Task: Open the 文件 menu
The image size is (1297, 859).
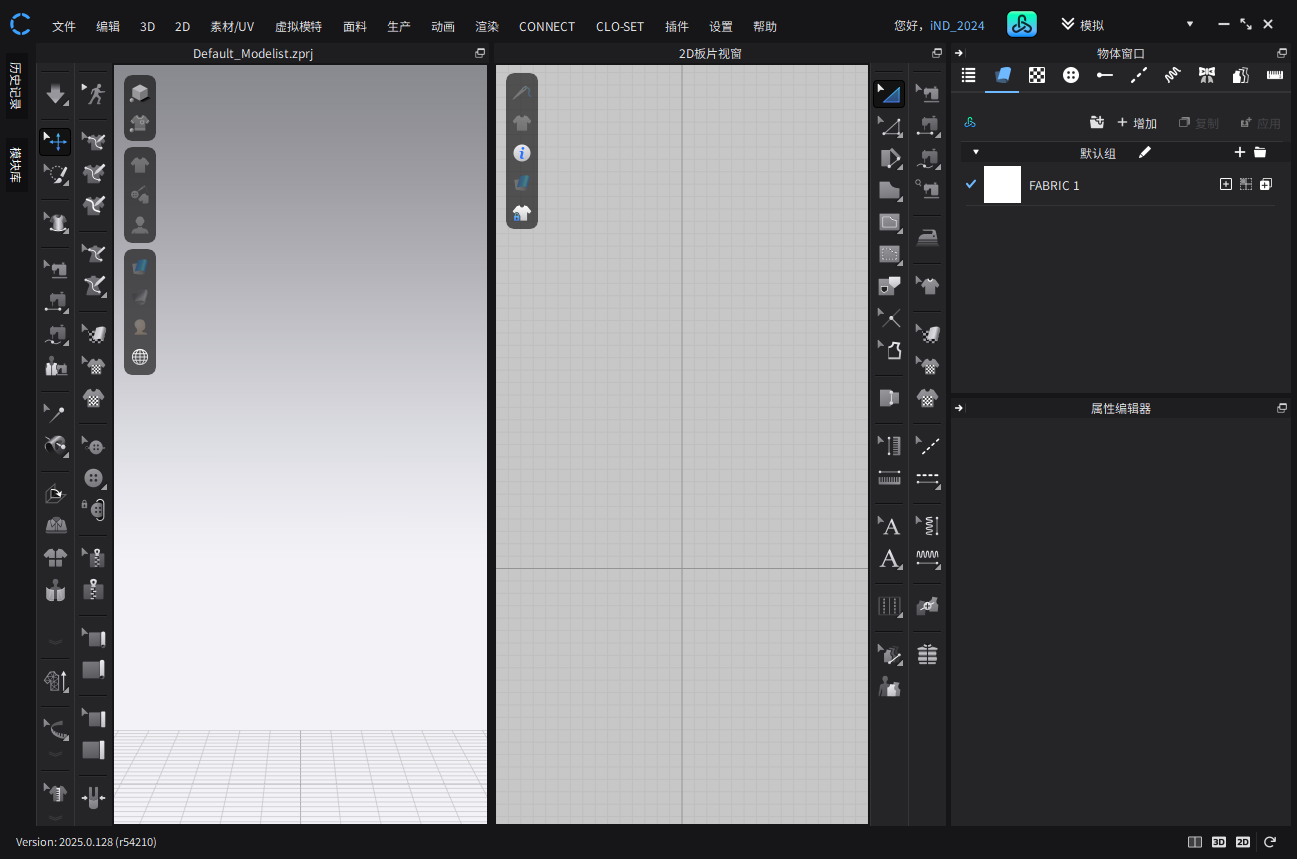Action: click(64, 27)
